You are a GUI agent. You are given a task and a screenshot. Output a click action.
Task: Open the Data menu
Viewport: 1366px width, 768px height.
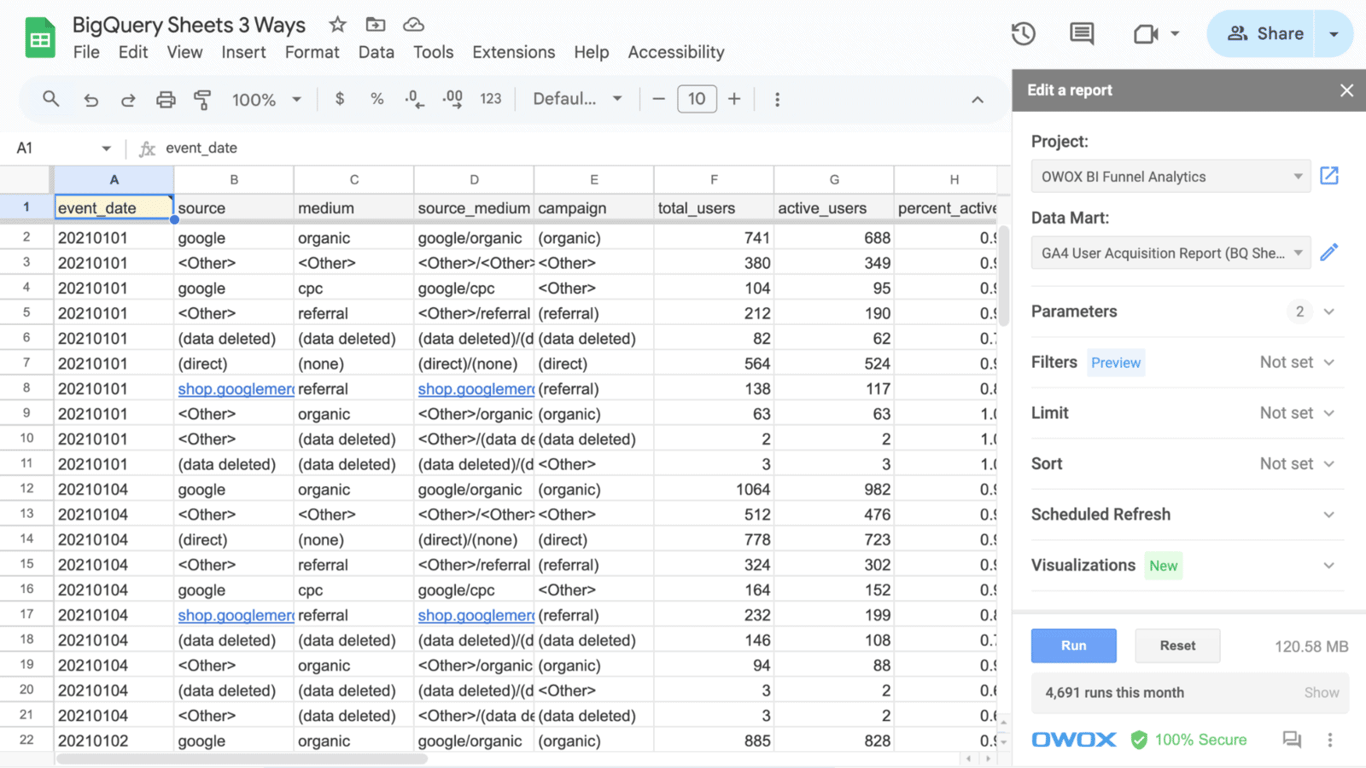[376, 52]
